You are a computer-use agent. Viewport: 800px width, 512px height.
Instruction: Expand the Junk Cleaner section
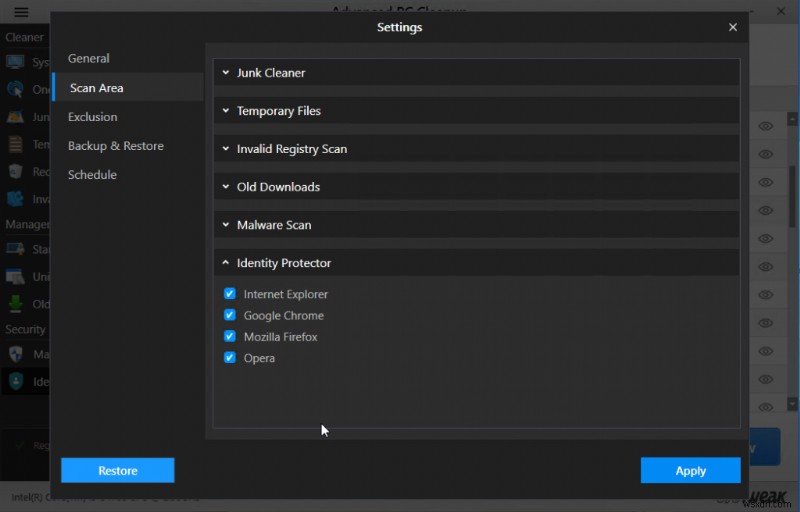(477, 73)
